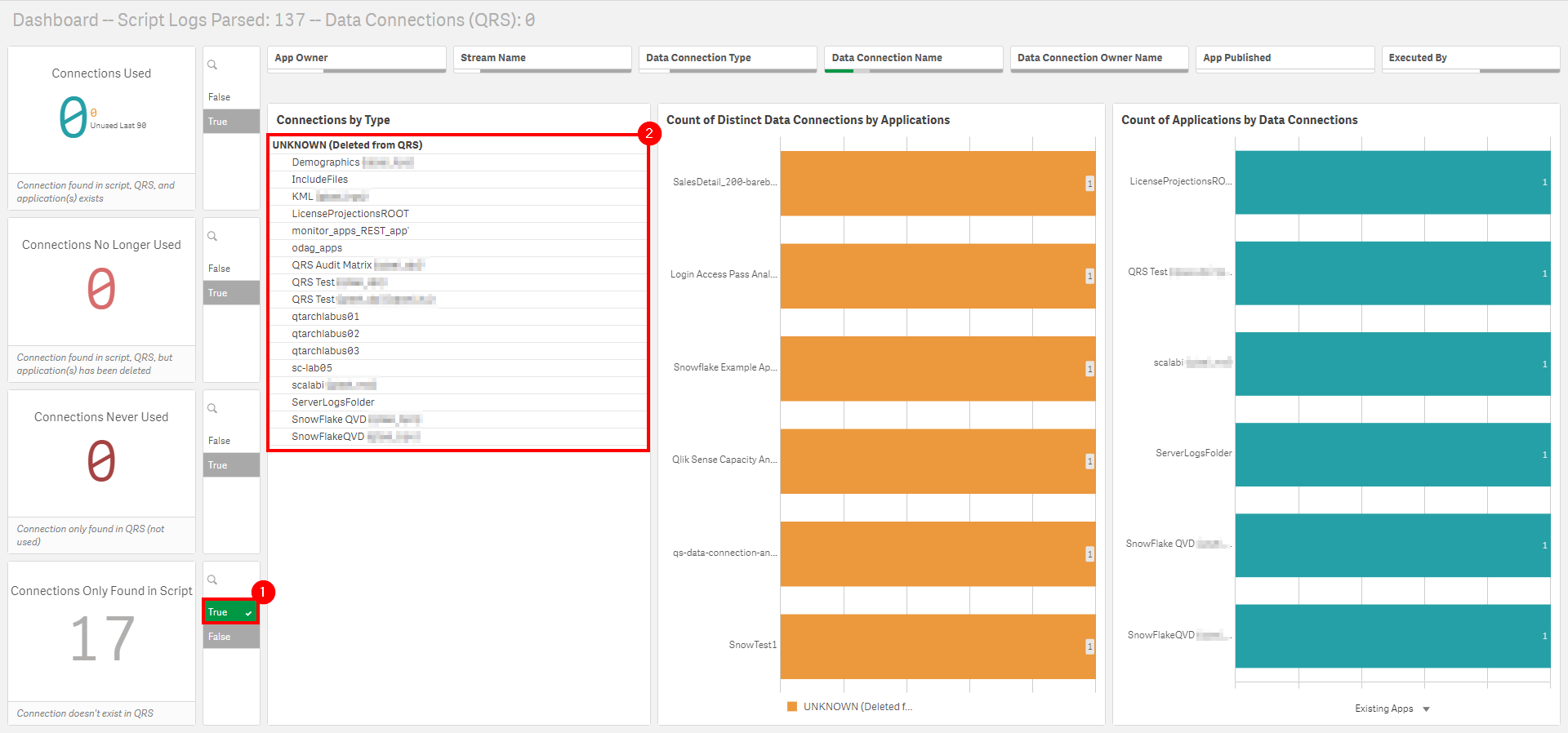1568x733 pixels.
Task: Select True in the Connections Used filter
Action: [x=230, y=122]
